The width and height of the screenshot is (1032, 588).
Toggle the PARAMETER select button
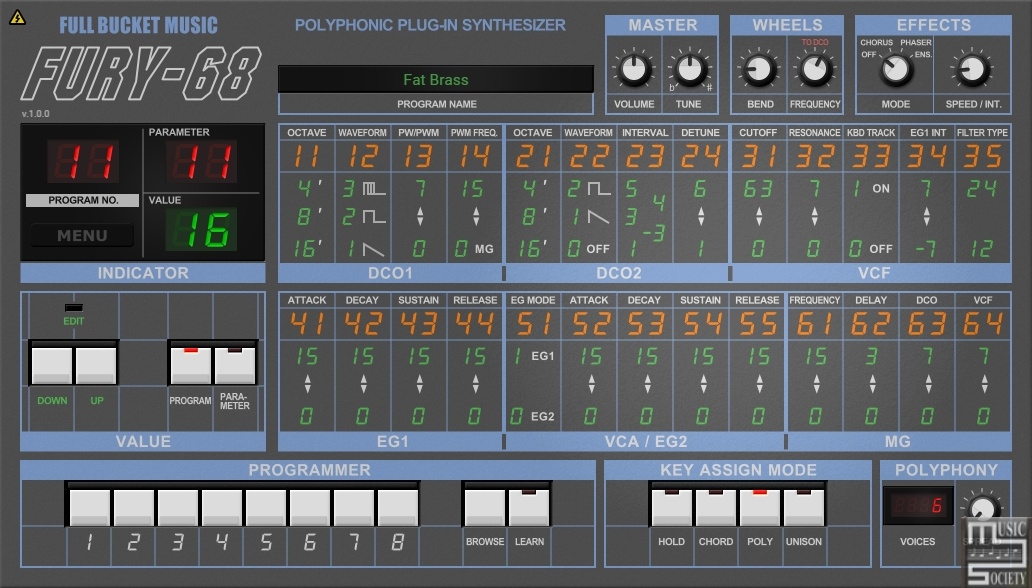[235, 365]
